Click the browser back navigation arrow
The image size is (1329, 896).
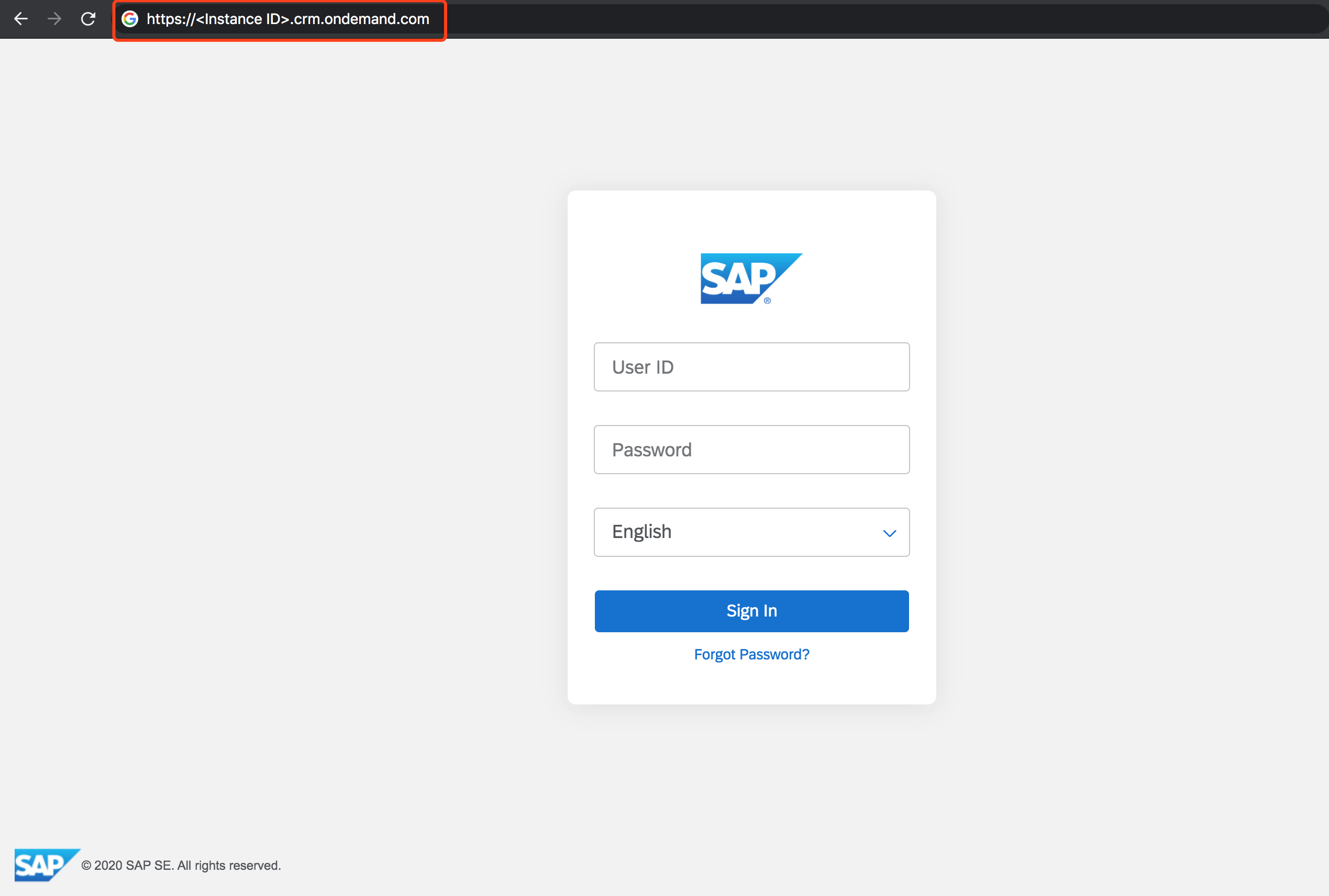pos(22,19)
